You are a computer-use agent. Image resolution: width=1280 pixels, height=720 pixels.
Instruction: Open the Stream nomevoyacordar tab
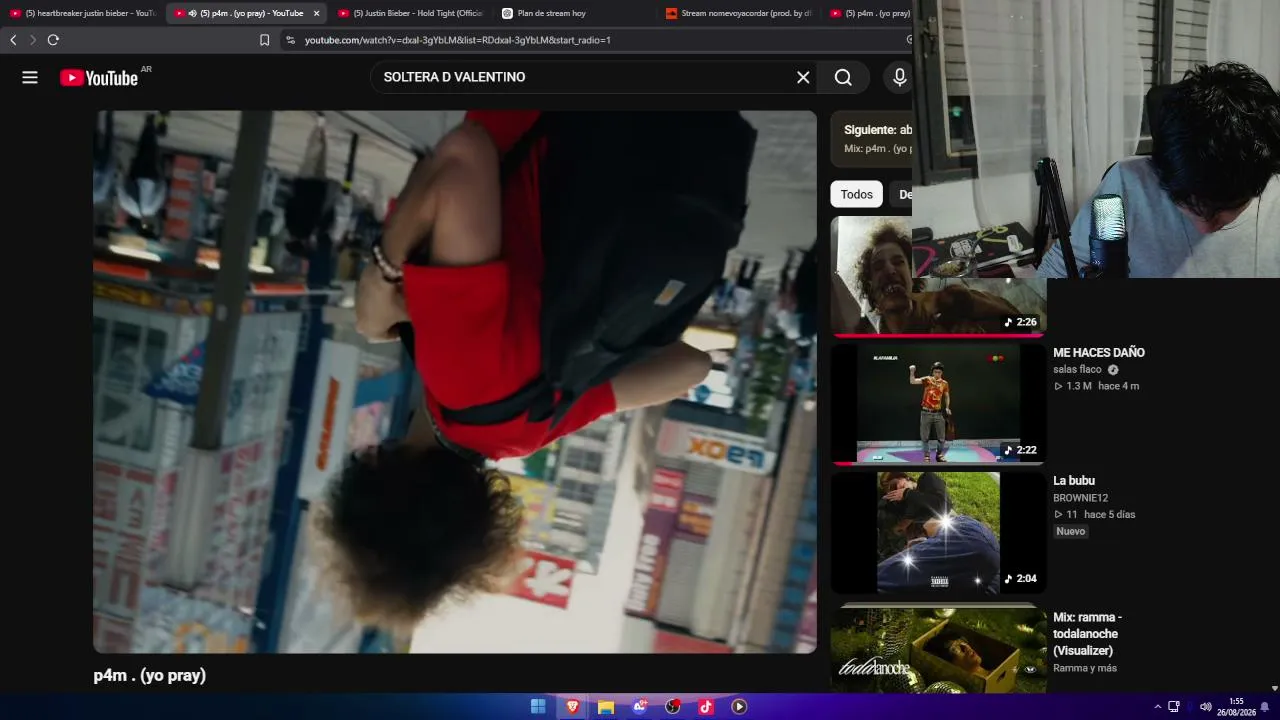[739, 13]
